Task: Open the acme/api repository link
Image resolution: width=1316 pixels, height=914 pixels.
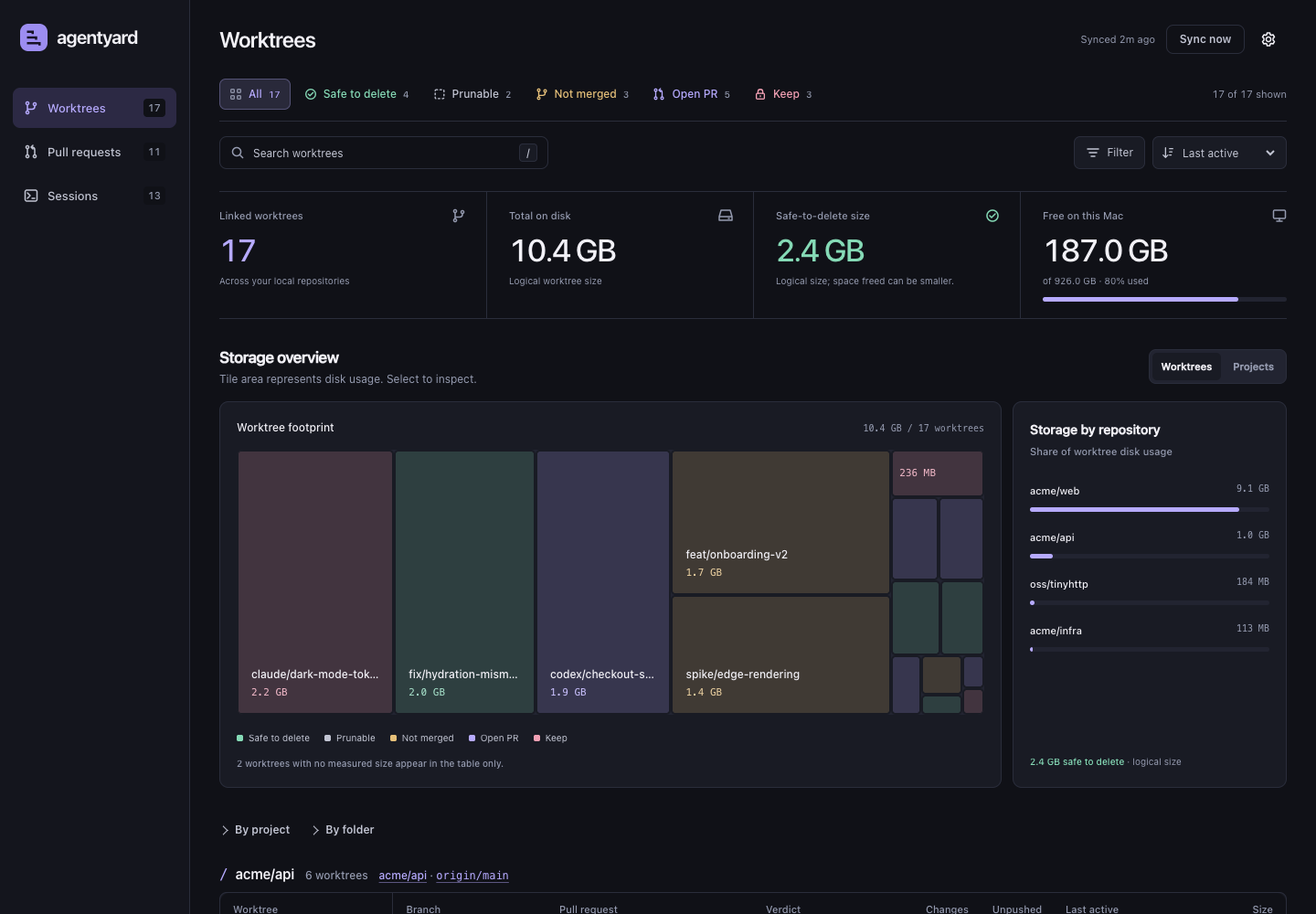Action: pos(403,876)
